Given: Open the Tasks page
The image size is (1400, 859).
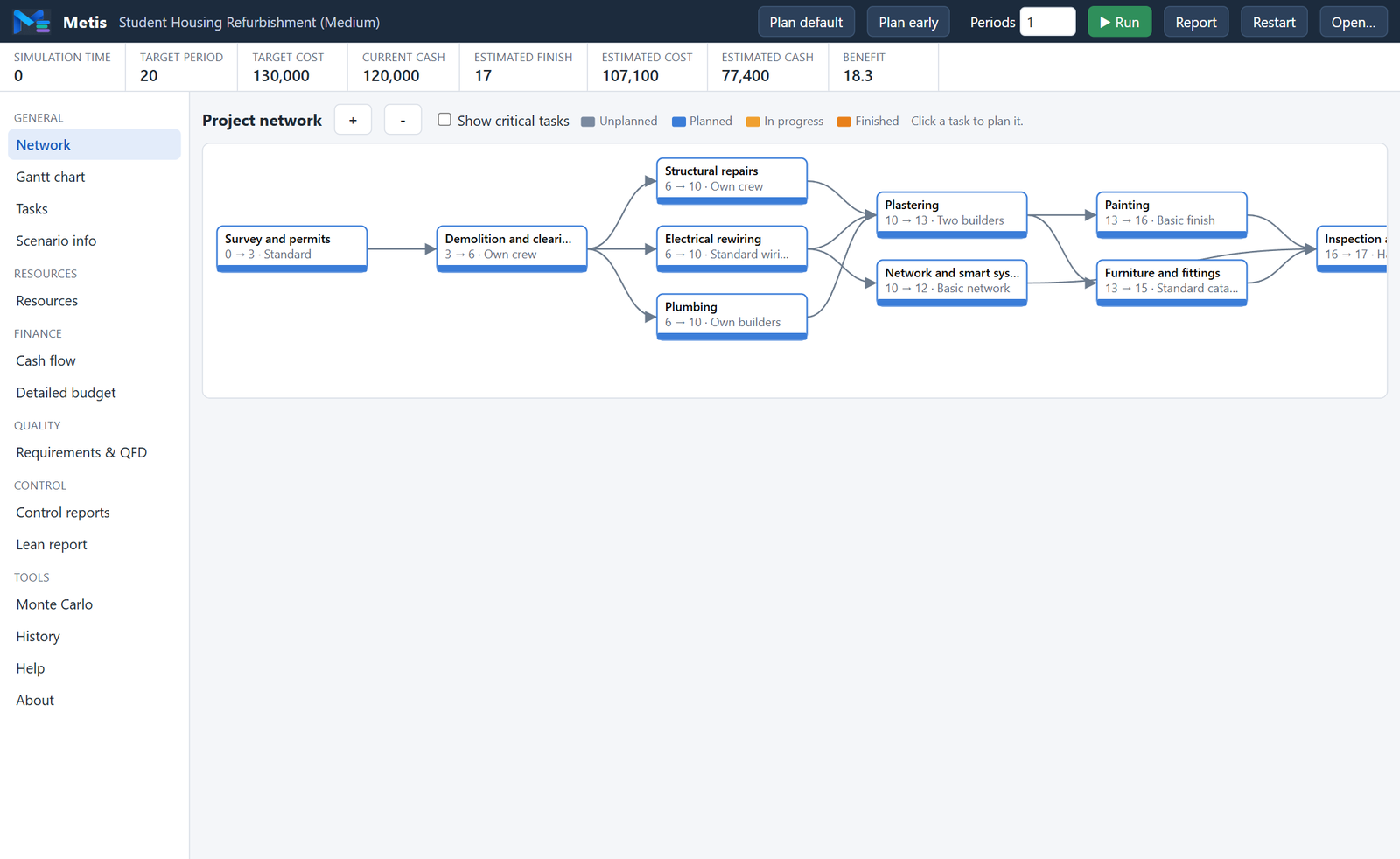Looking at the screenshot, I should tap(94, 209).
